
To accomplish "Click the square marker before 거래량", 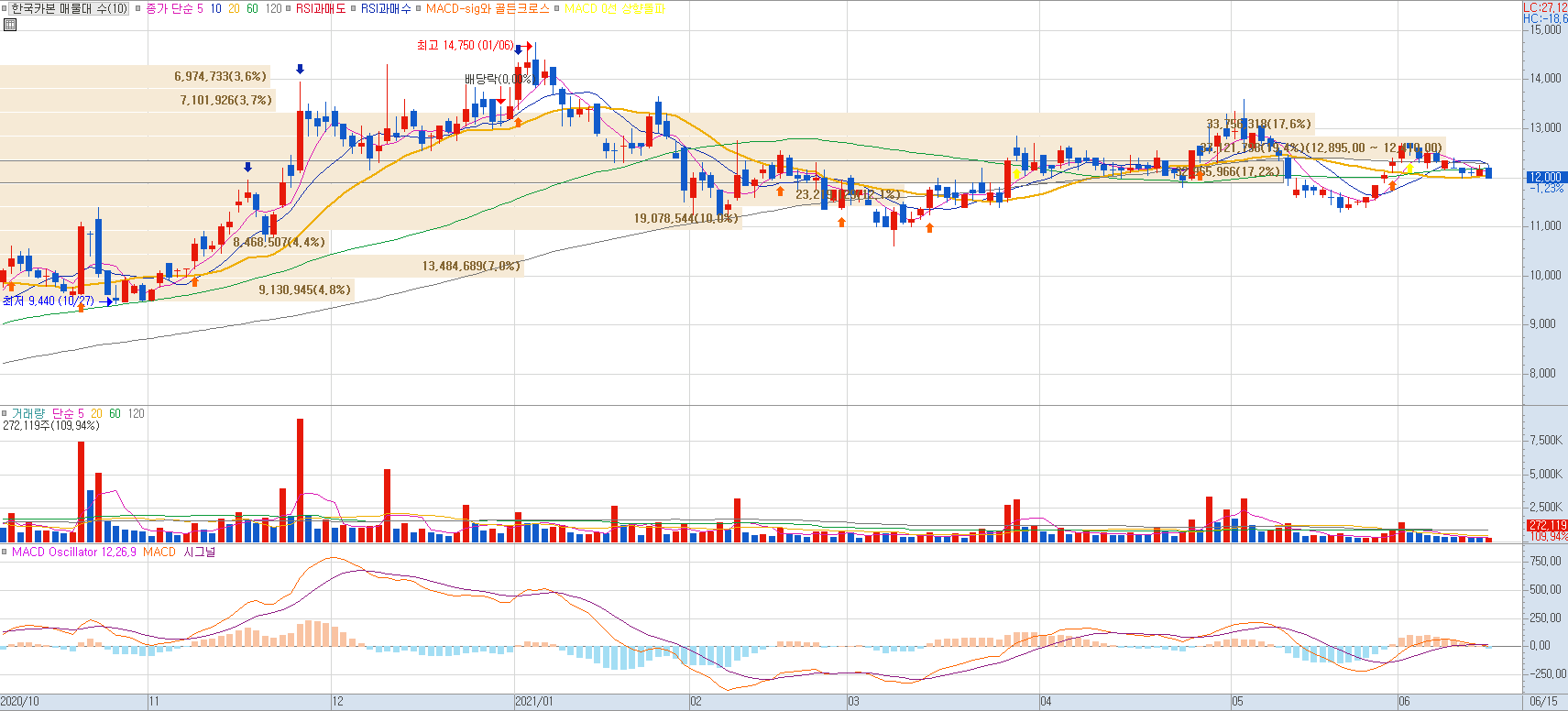I will [5, 413].
